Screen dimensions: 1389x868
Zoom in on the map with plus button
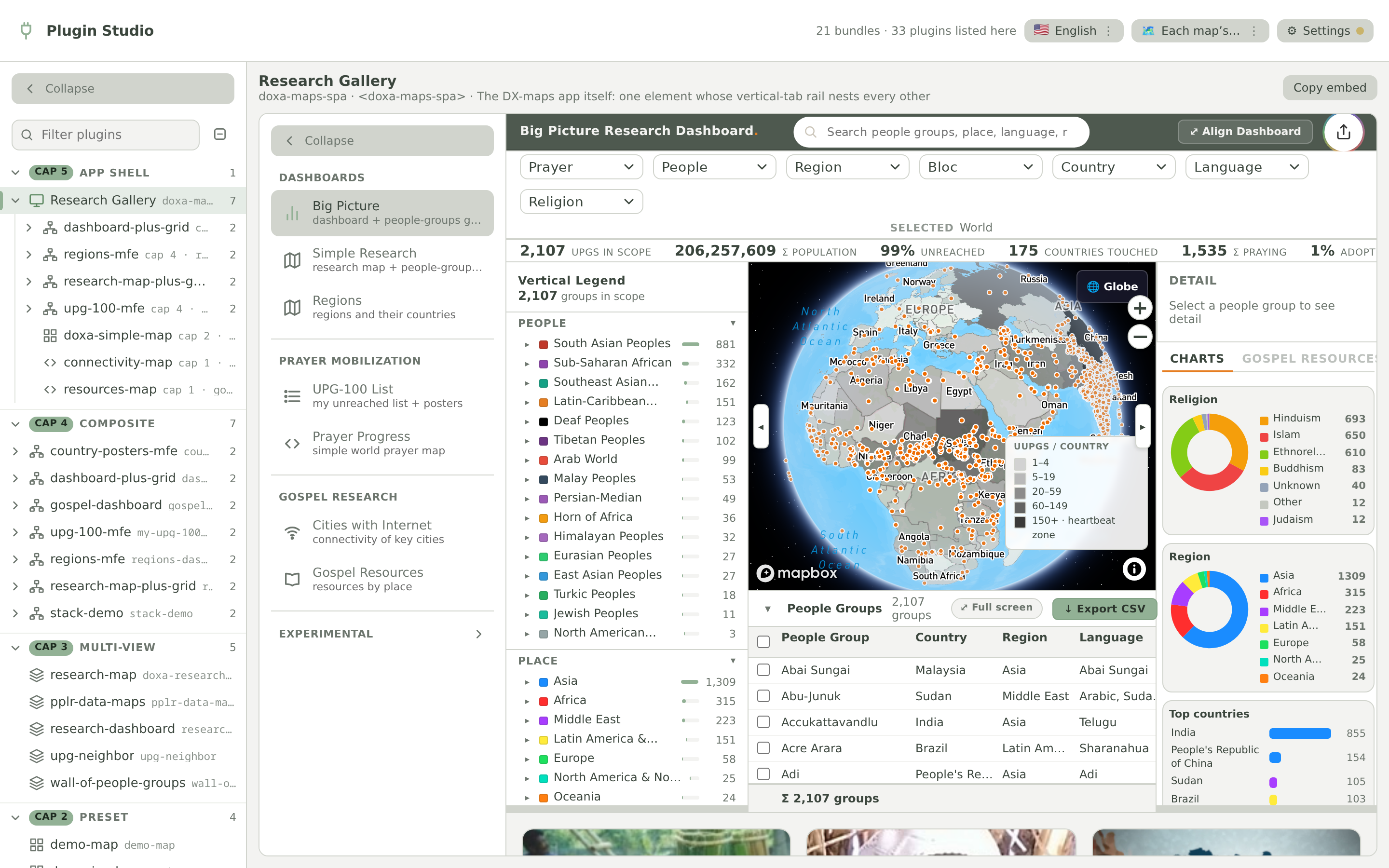point(1139,308)
